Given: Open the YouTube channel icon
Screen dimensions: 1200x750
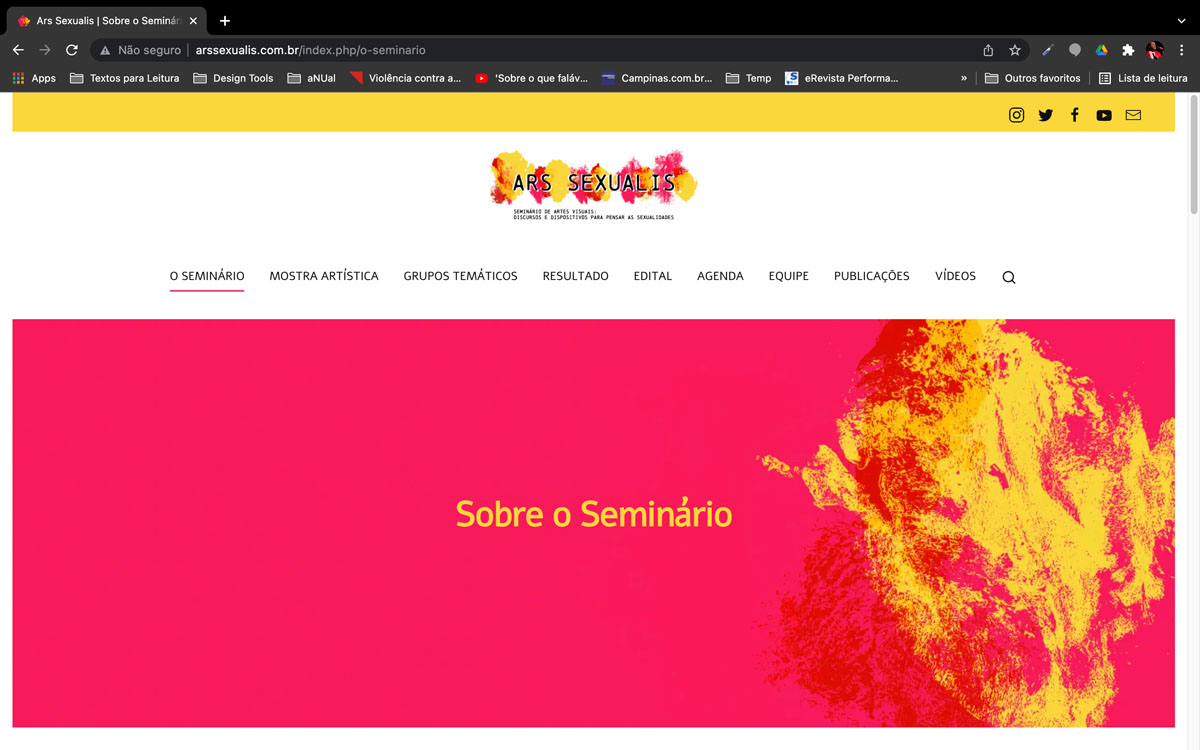Looking at the screenshot, I should click(1104, 115).
